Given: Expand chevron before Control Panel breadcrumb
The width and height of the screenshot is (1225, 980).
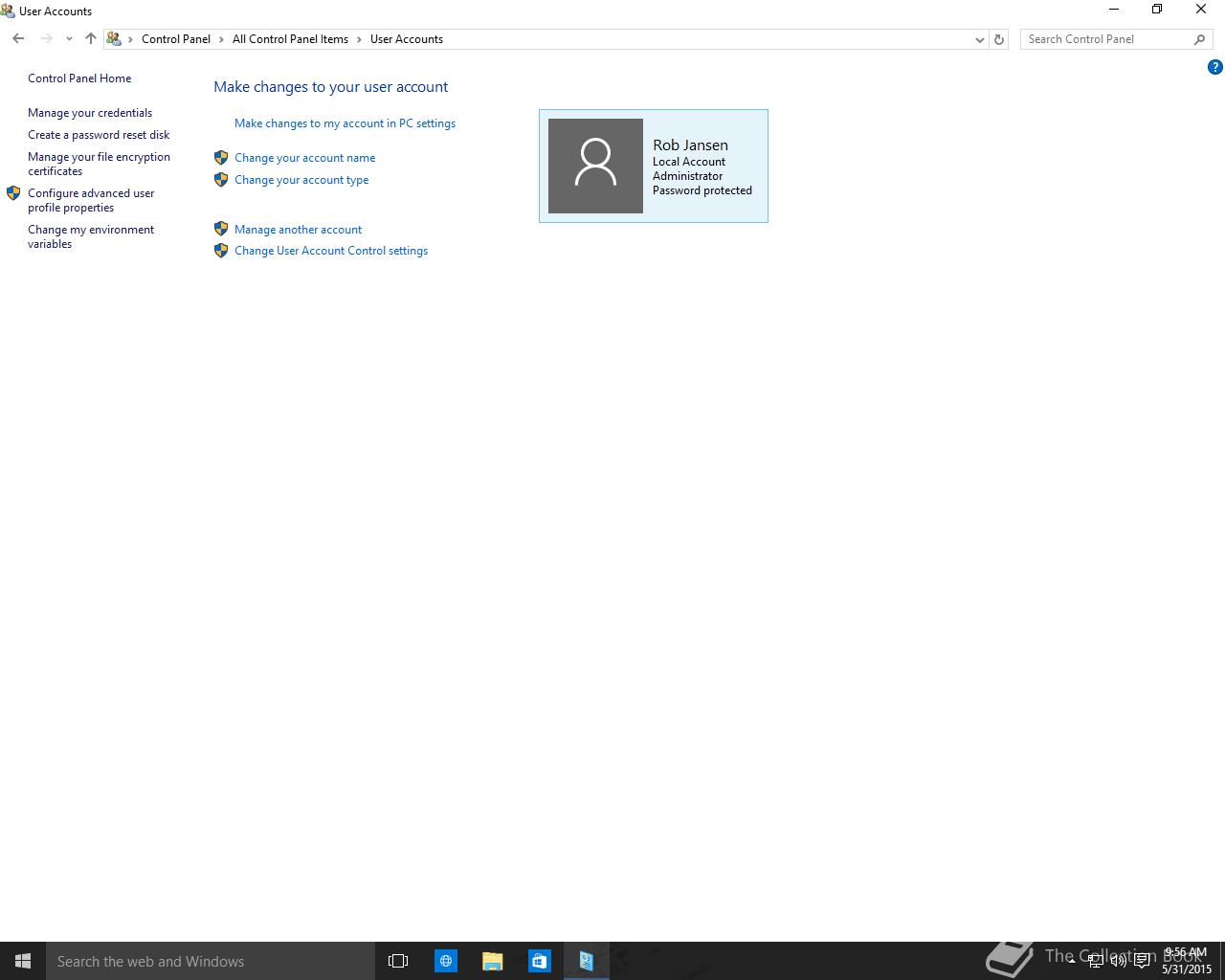Looking at the screenshot, I should pyautogui.click(x=131, y=39).
